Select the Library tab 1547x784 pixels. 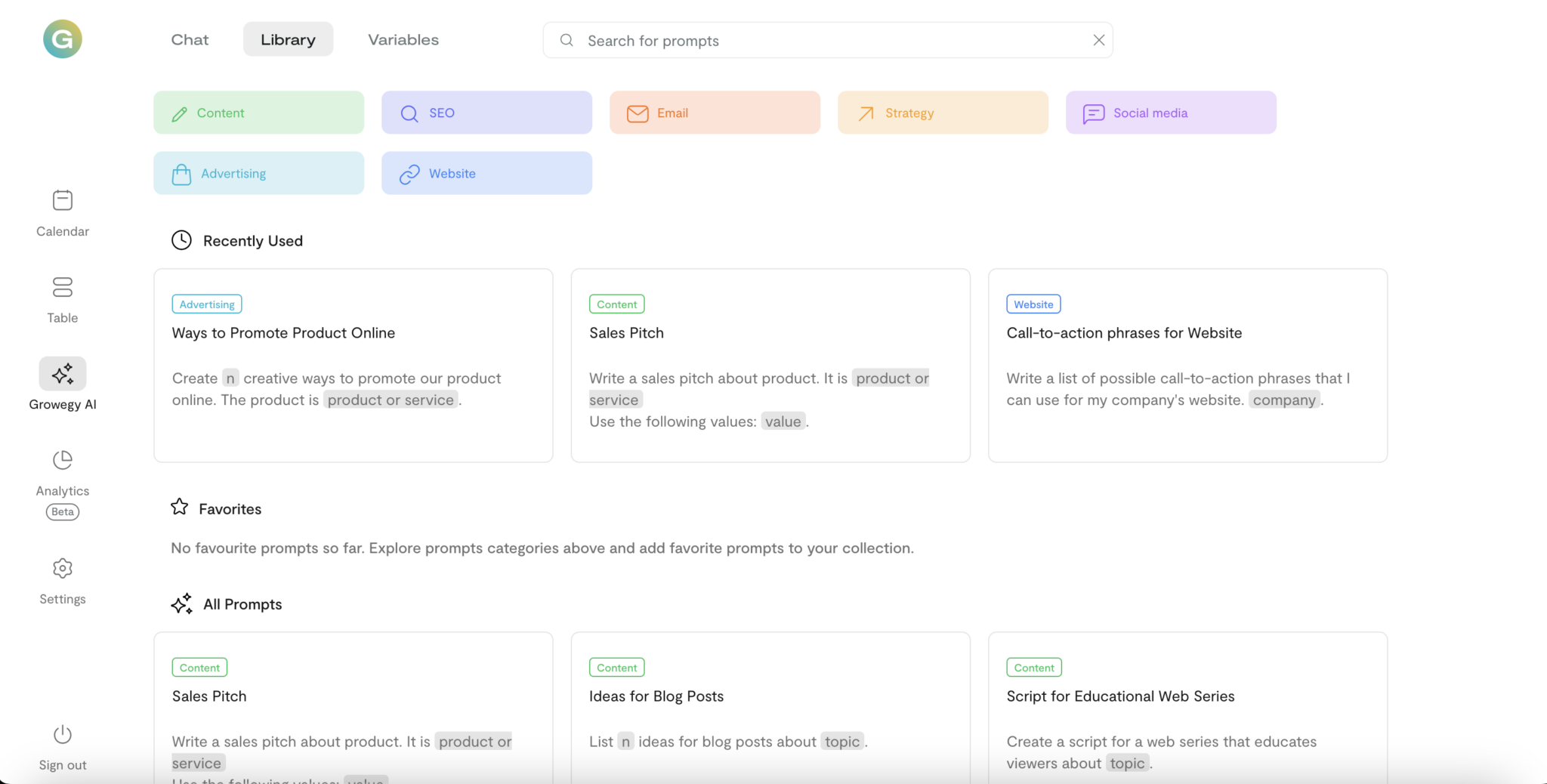pyautogui.click(x=288, y=39)
